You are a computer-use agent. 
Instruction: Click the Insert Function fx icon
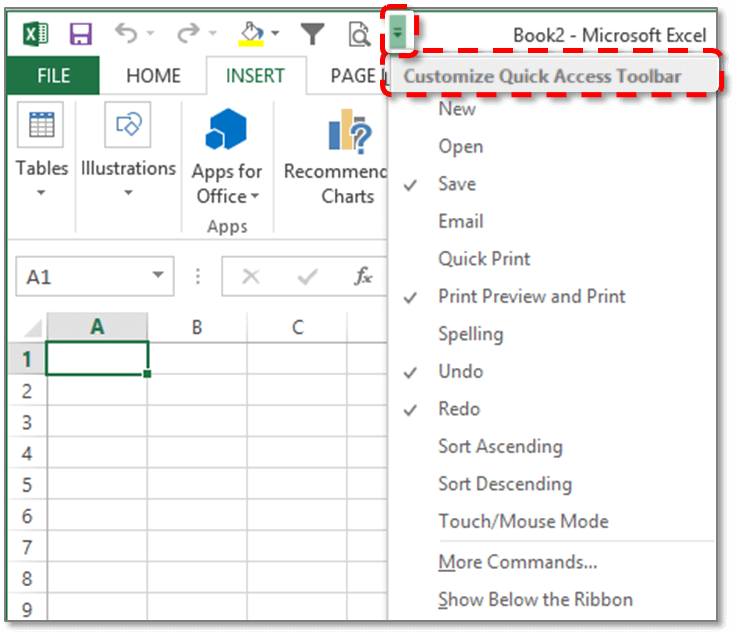pos(363,276)
